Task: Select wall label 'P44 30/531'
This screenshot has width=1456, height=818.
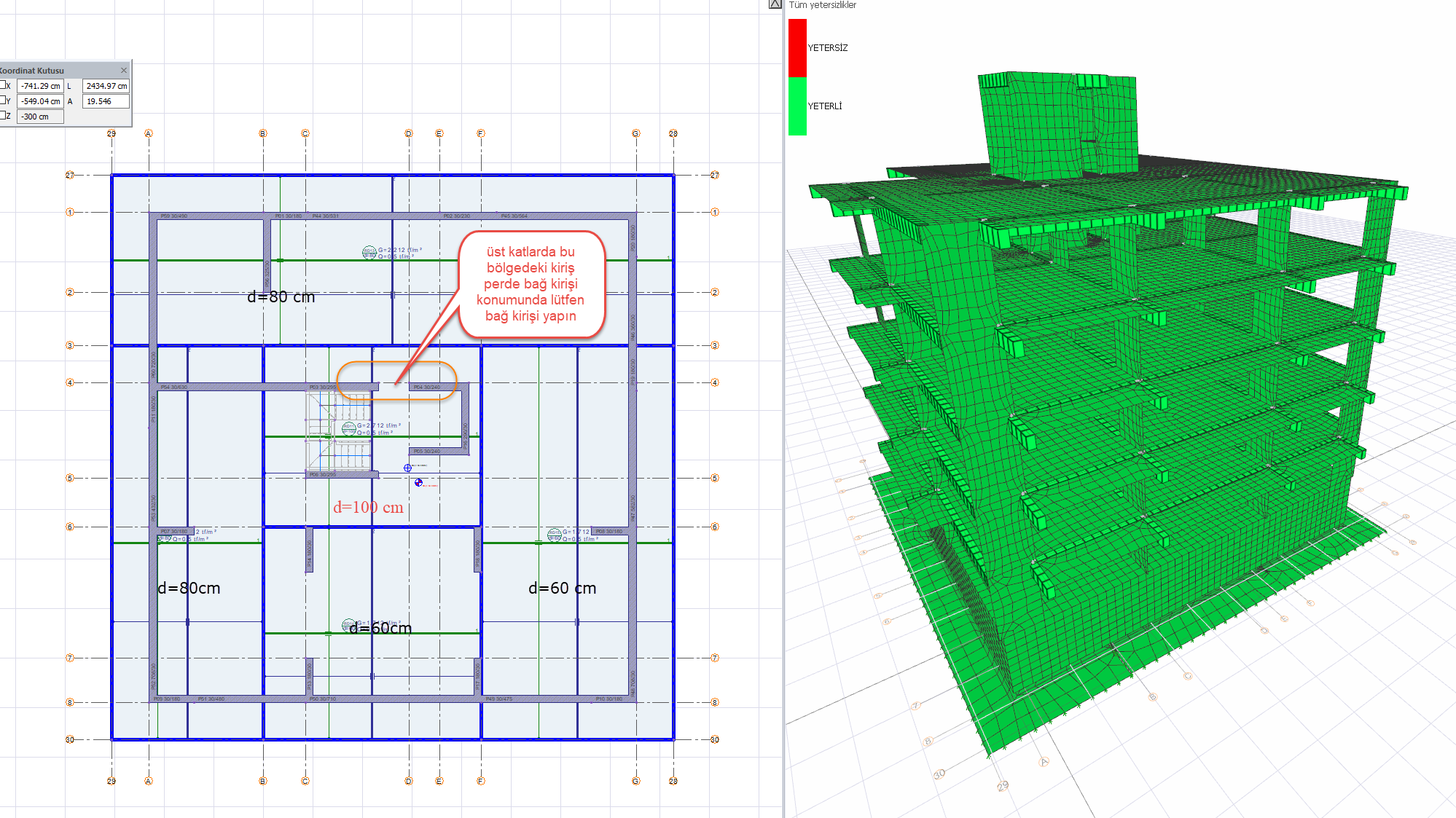Action: (x=325, y=216)
